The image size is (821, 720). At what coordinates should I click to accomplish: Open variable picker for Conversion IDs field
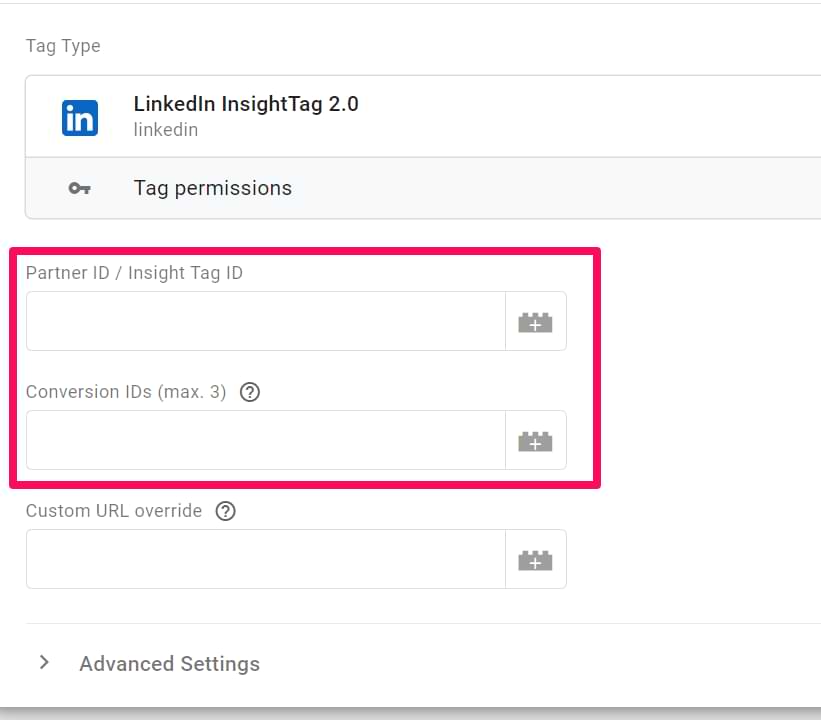[x=536, y=440]
